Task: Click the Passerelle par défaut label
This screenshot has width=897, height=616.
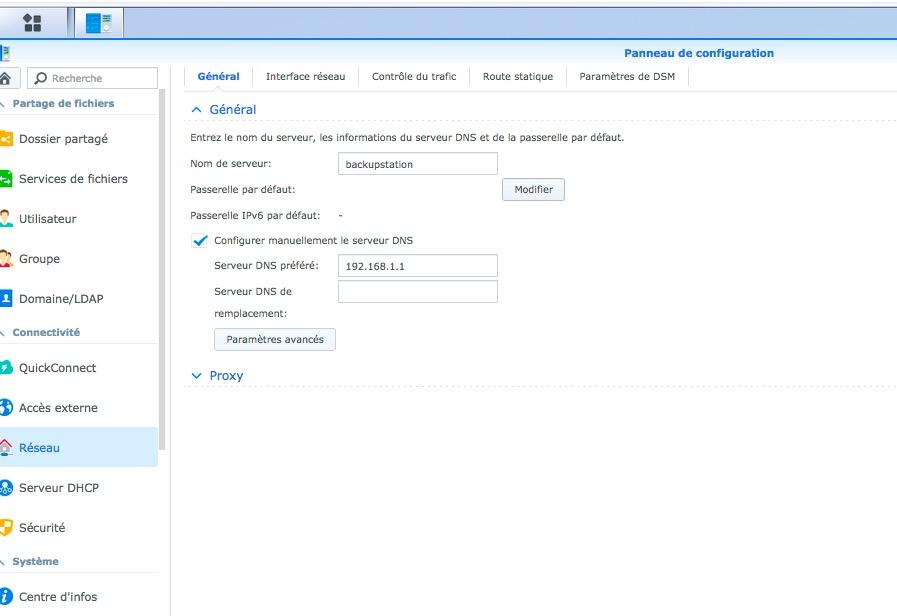Action: [x=243, y=189]
